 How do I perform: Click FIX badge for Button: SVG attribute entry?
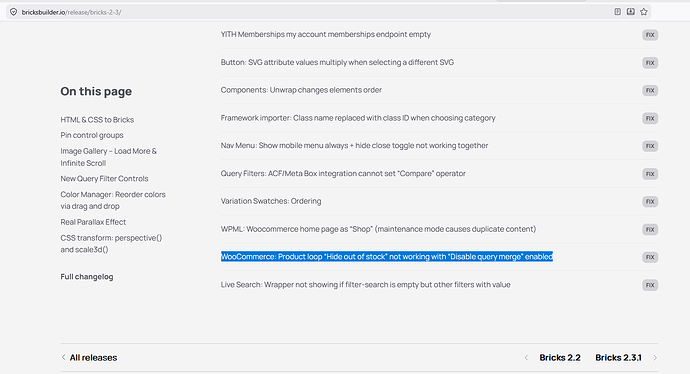(x=650, y=63)
